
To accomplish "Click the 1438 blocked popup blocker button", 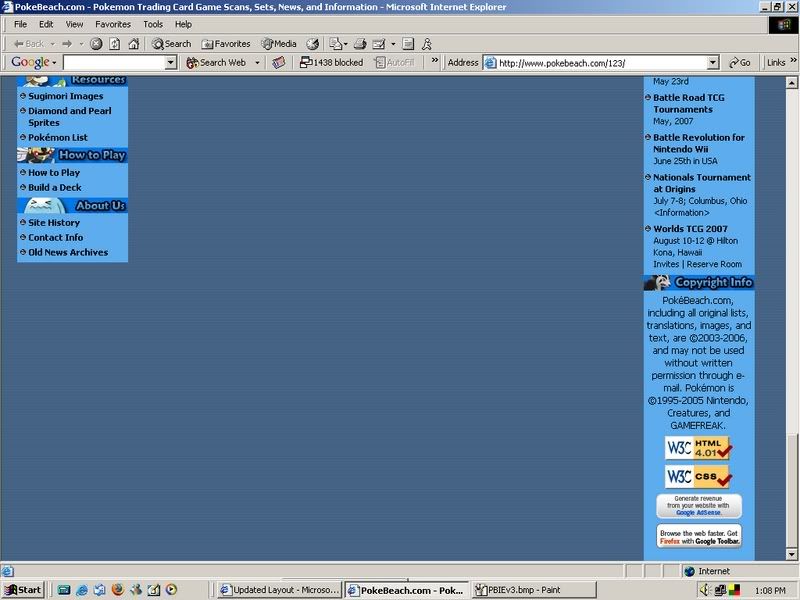I will (332, 62).
